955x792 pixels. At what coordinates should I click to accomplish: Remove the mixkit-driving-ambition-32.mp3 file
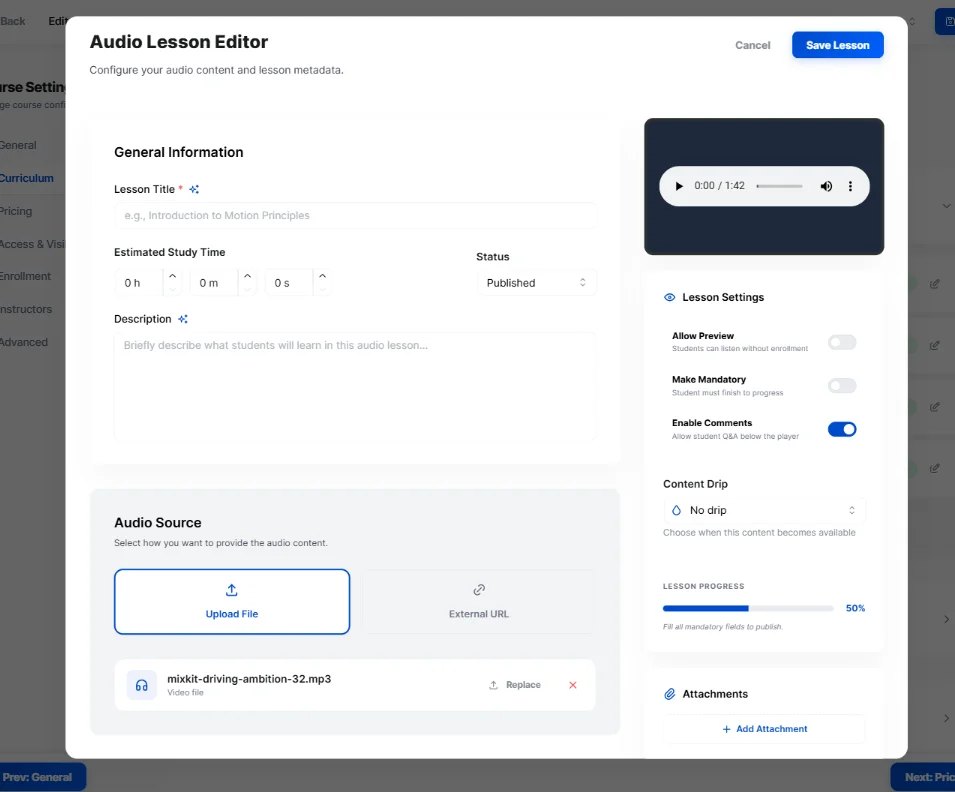point(573,685)
